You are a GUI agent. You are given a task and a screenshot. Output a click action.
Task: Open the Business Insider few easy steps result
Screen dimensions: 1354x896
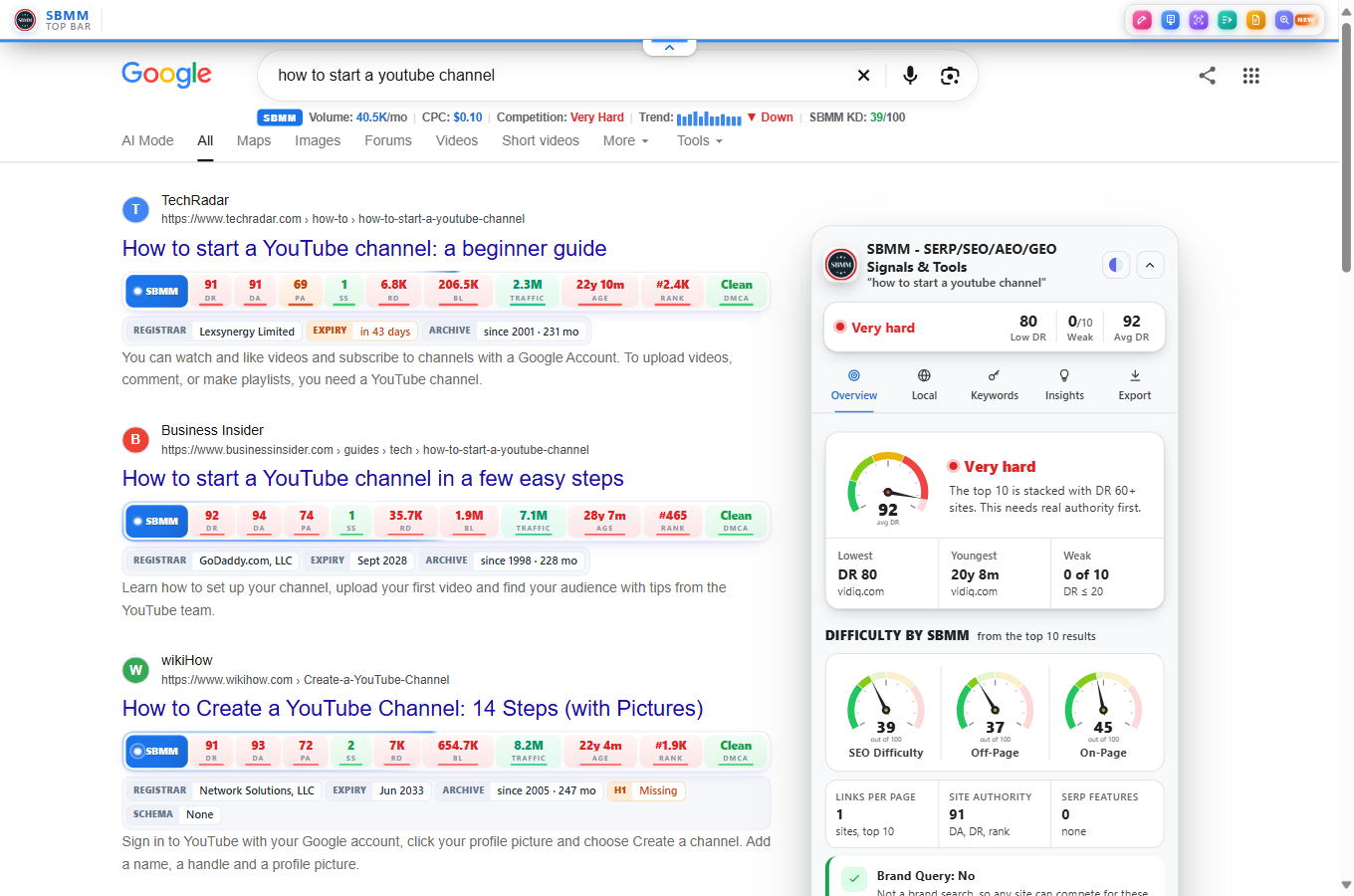(x=373, y=478)
